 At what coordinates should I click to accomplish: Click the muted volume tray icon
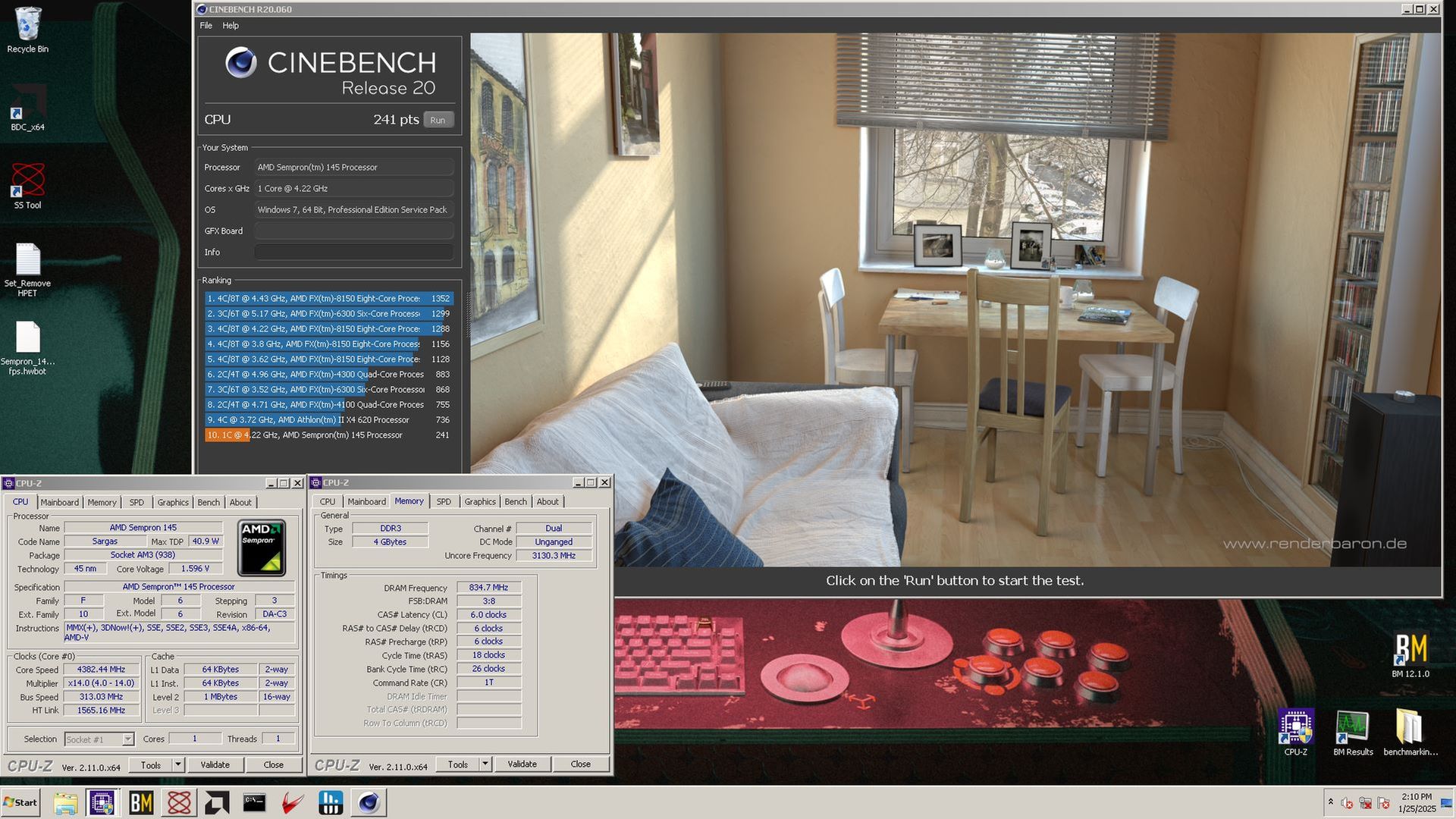click(1348, 803)
